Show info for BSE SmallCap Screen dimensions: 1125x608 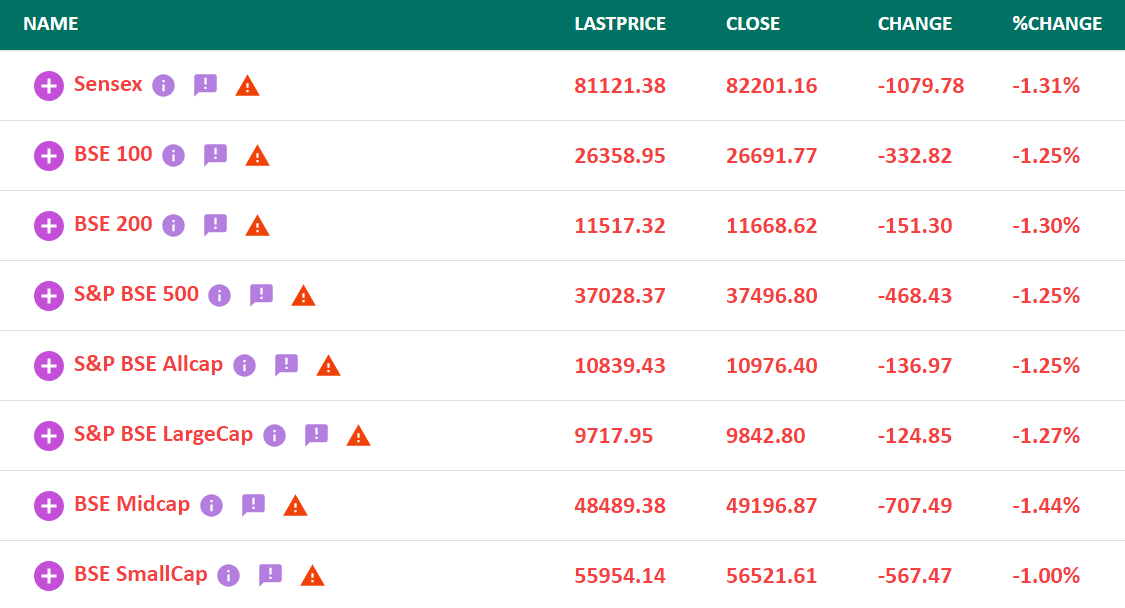tap(229, 576)
